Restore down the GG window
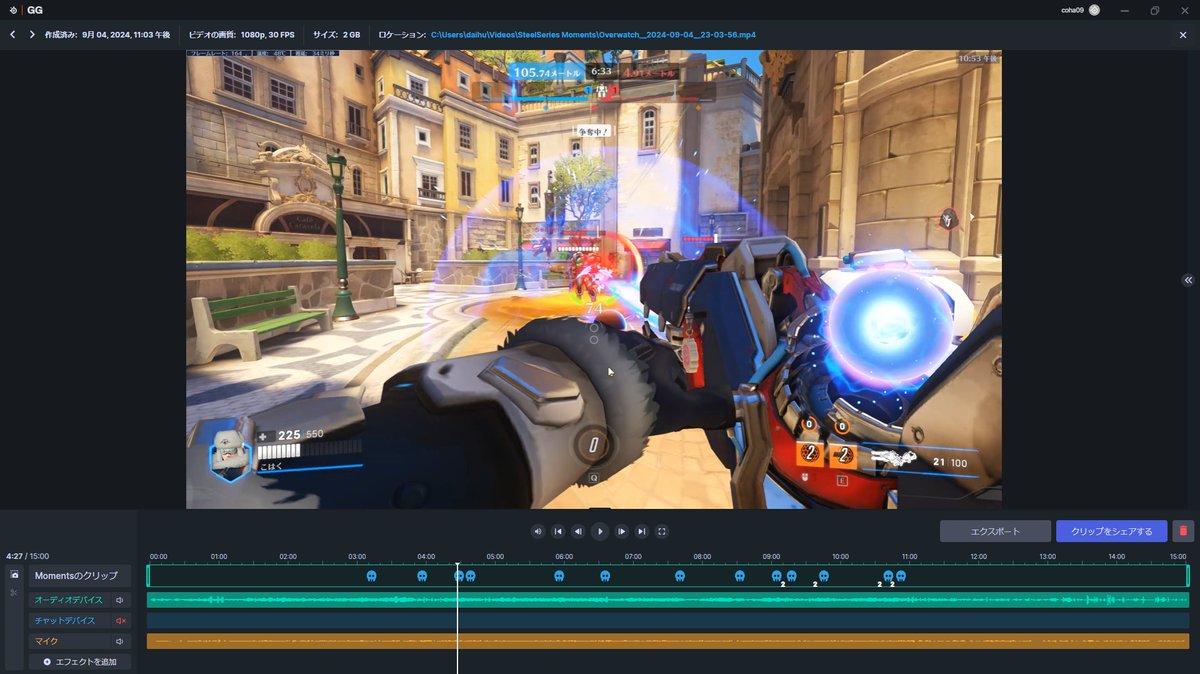Image resolution: width=1200 pixels, height=674 pixels. [x=1154, y=10]
